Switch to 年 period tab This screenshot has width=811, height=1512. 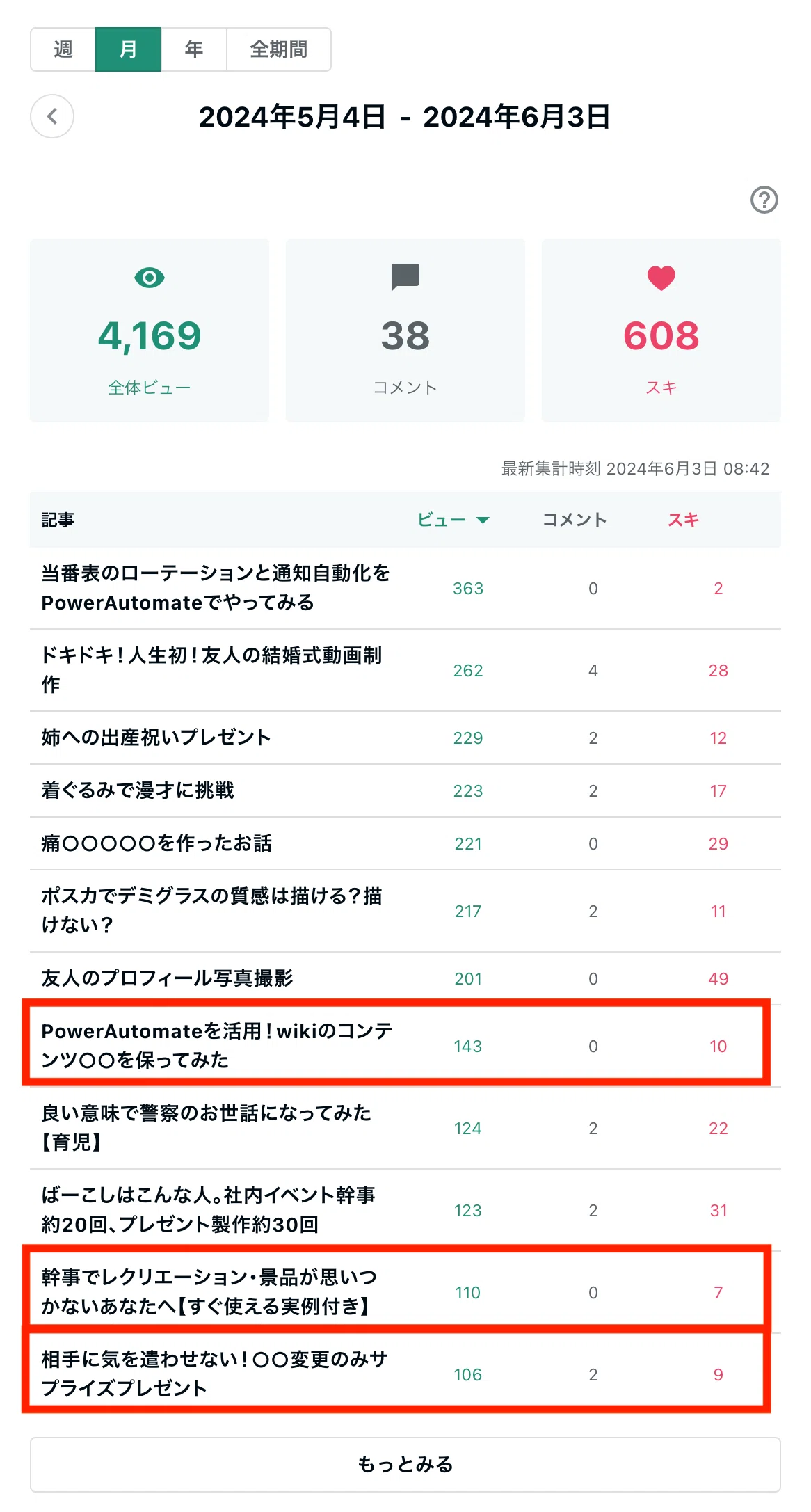193,49
